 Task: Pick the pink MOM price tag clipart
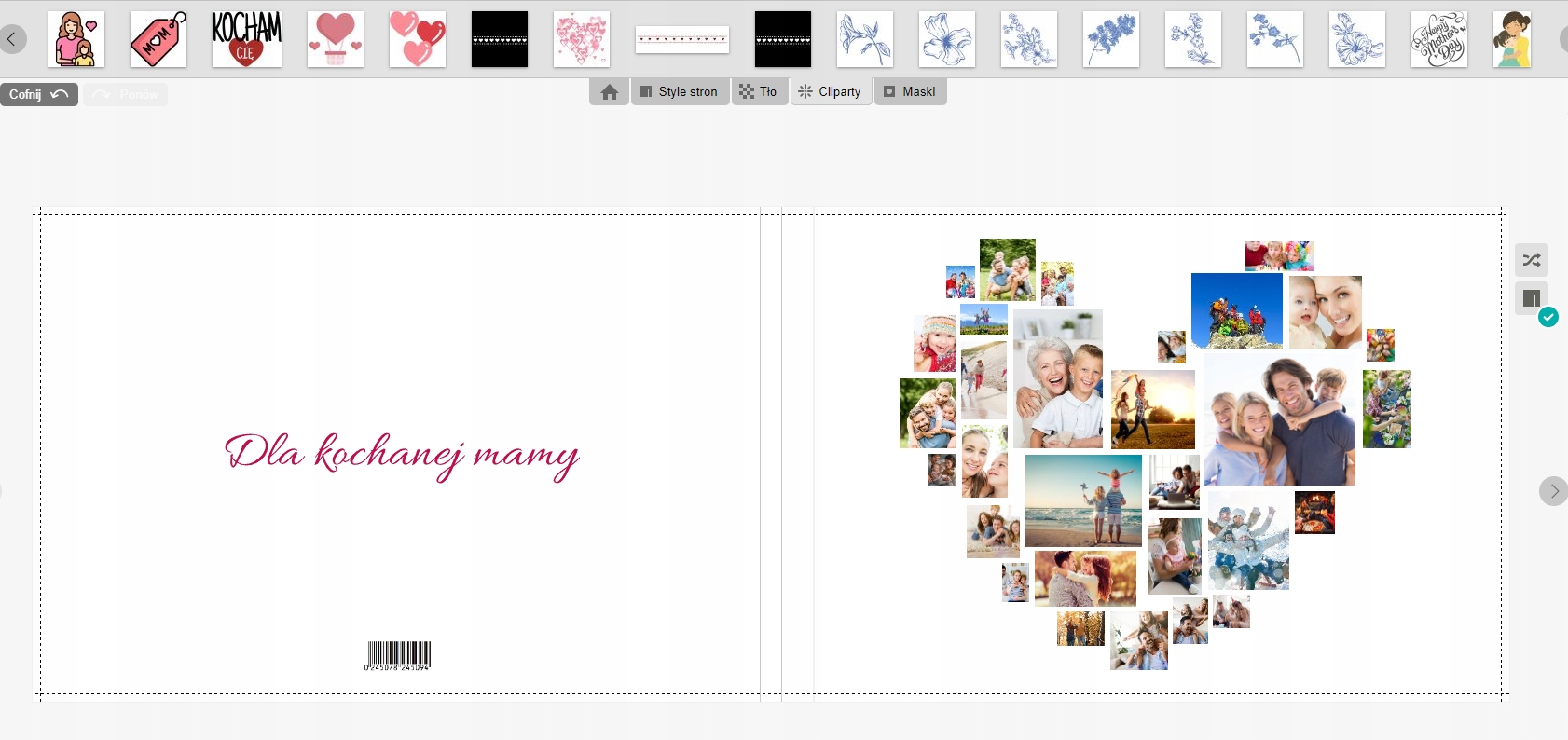click(x=158, y=39)
